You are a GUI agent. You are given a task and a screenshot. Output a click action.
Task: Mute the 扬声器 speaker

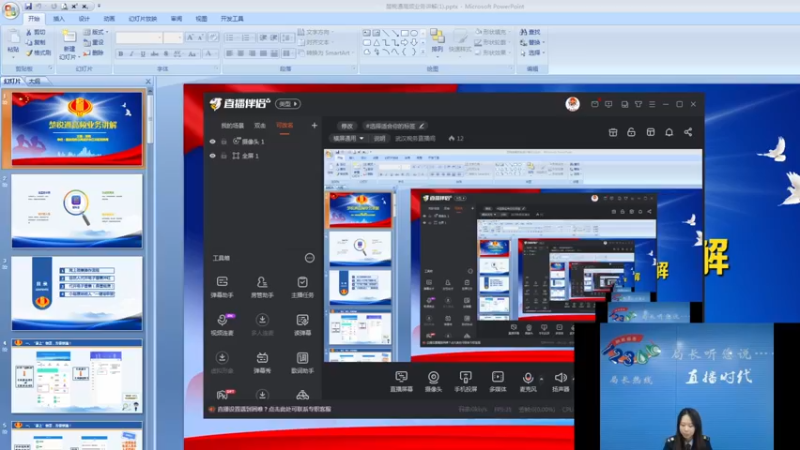click(x=560, y=381)
